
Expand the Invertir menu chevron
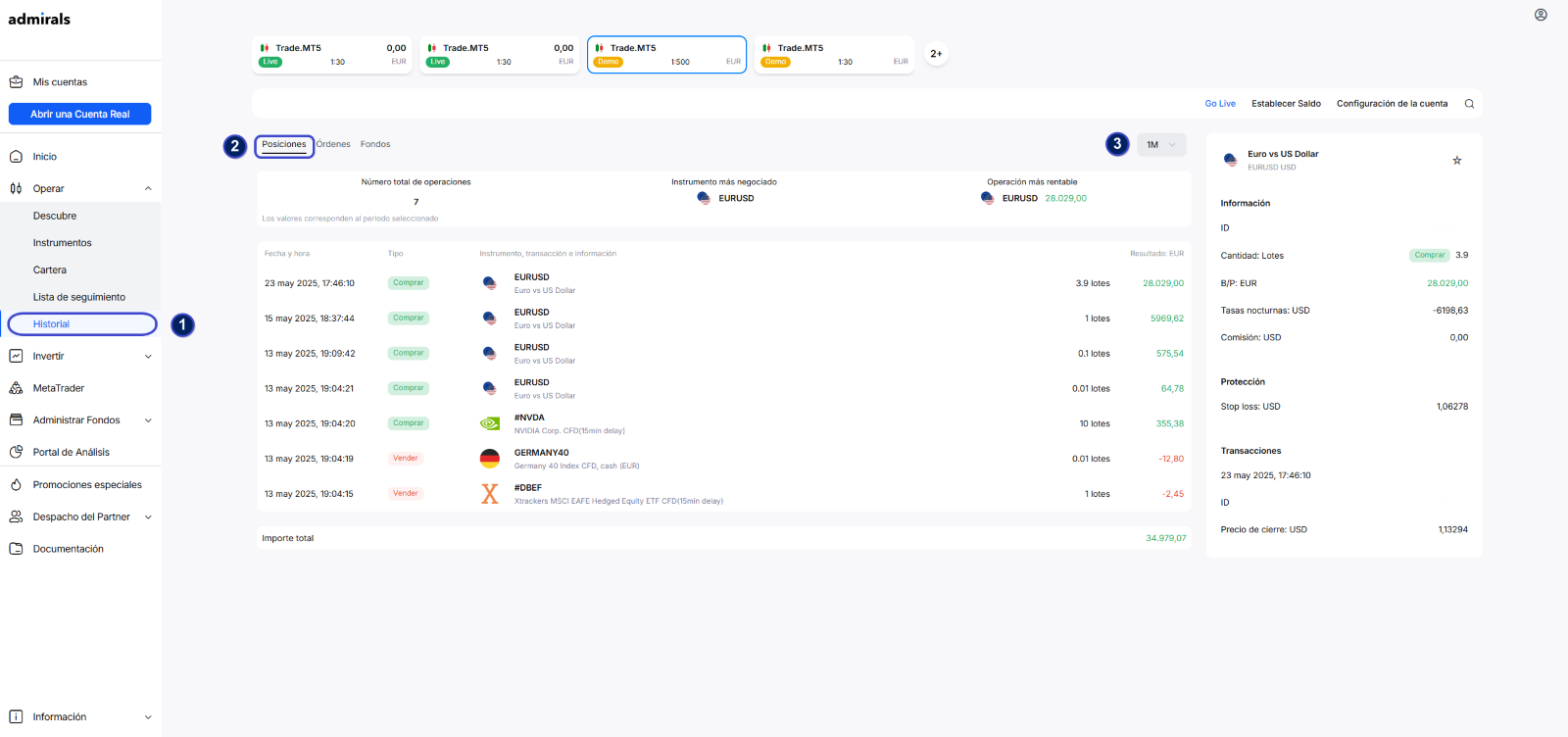pyautogui.click(x=148, y=357)
